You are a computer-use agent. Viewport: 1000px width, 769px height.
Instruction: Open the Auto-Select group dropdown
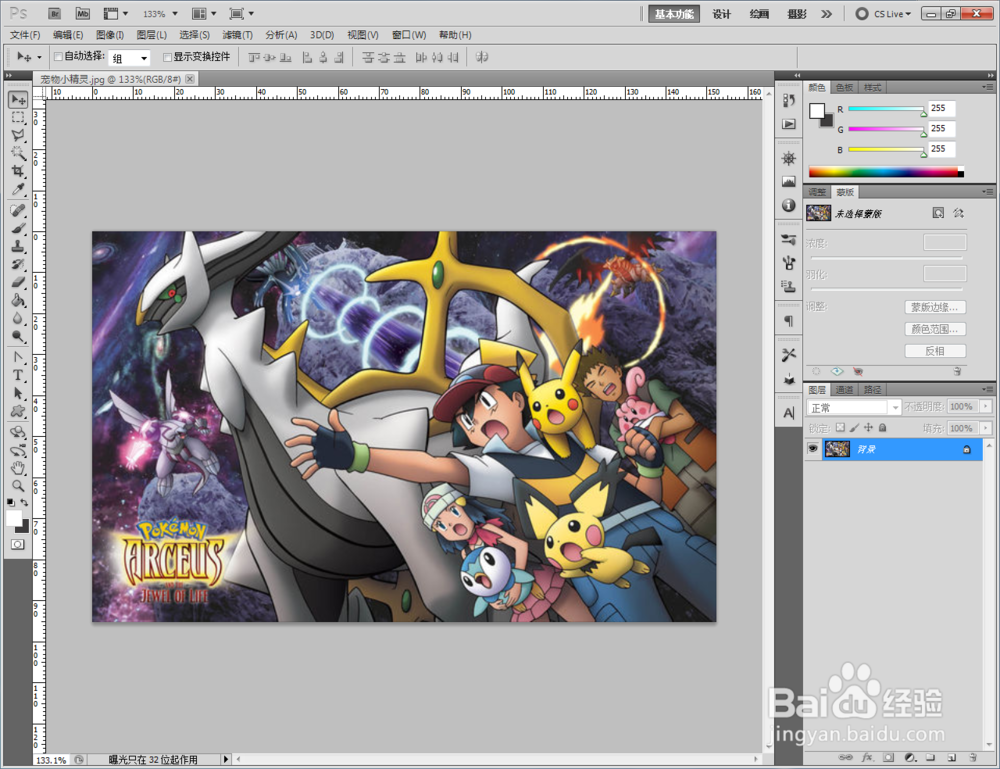(129, 58)
